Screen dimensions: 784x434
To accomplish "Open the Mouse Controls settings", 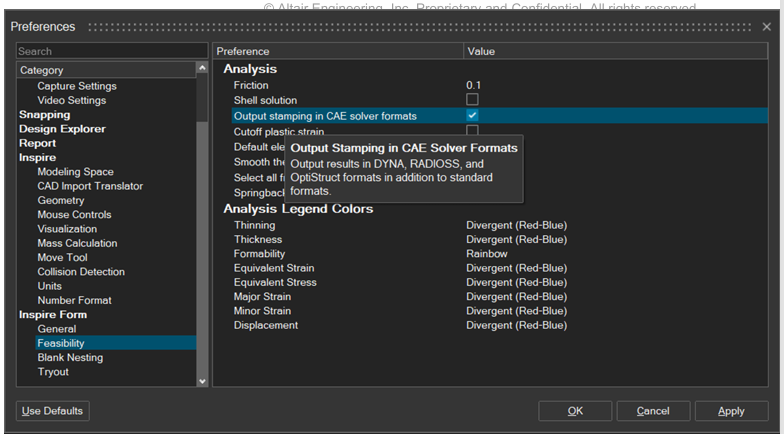I will 74,215.
